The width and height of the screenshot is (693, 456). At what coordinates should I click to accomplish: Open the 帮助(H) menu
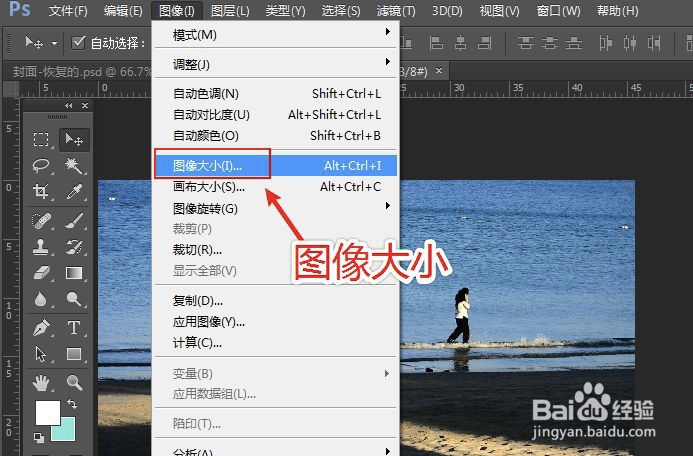(617, 11)
